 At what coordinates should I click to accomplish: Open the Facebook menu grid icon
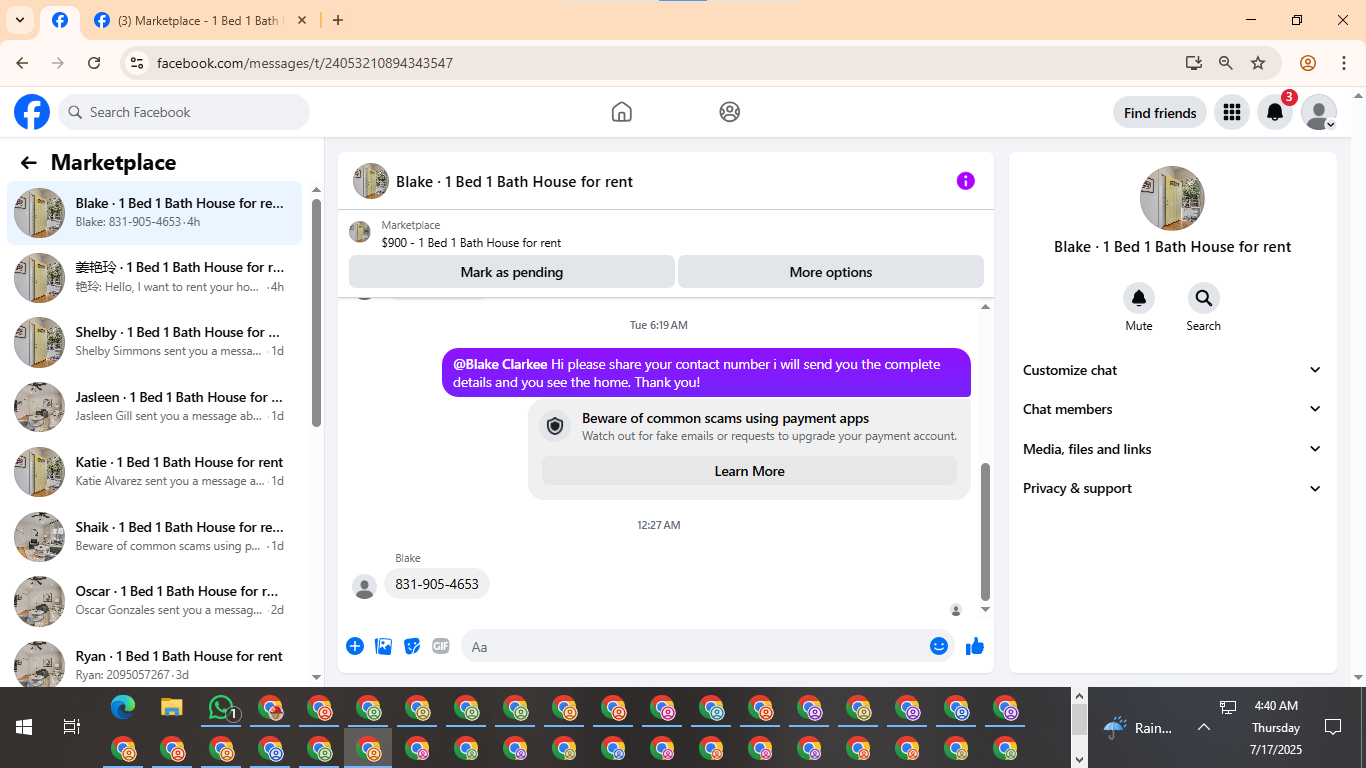1232,112
